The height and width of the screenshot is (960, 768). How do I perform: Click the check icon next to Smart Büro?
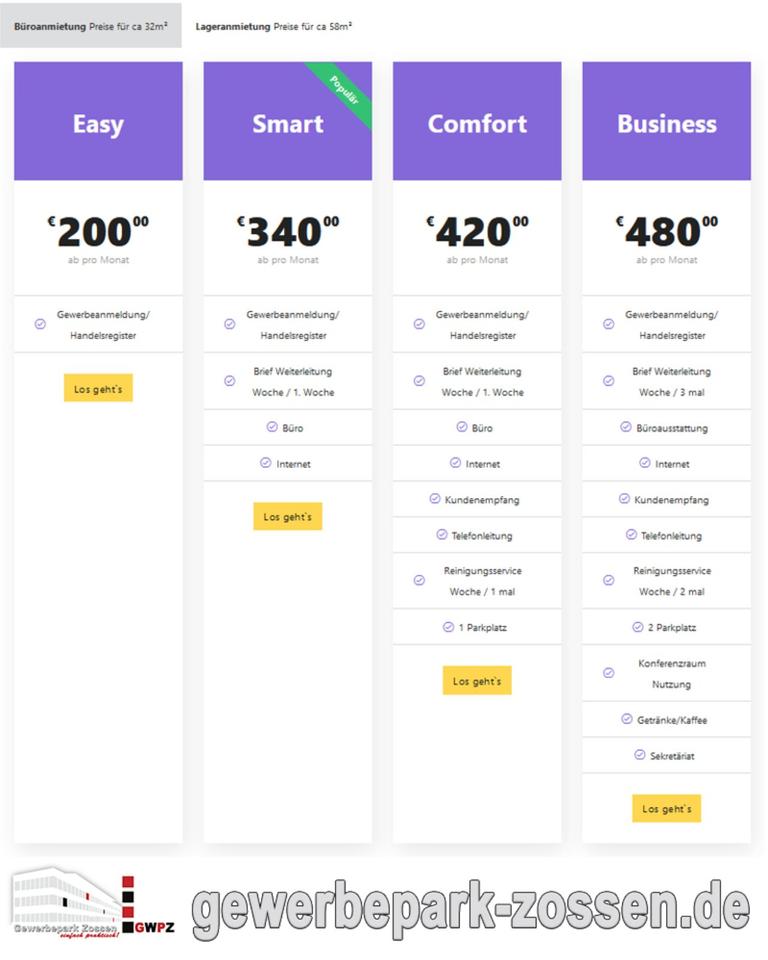coord(272,427)
